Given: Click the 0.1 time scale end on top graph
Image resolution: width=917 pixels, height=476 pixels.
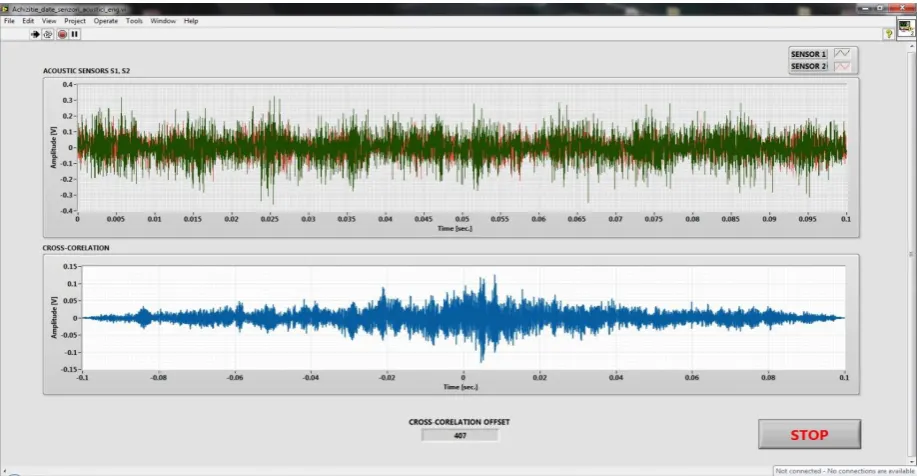Looking at the screenshot, I should pos(846,219).
